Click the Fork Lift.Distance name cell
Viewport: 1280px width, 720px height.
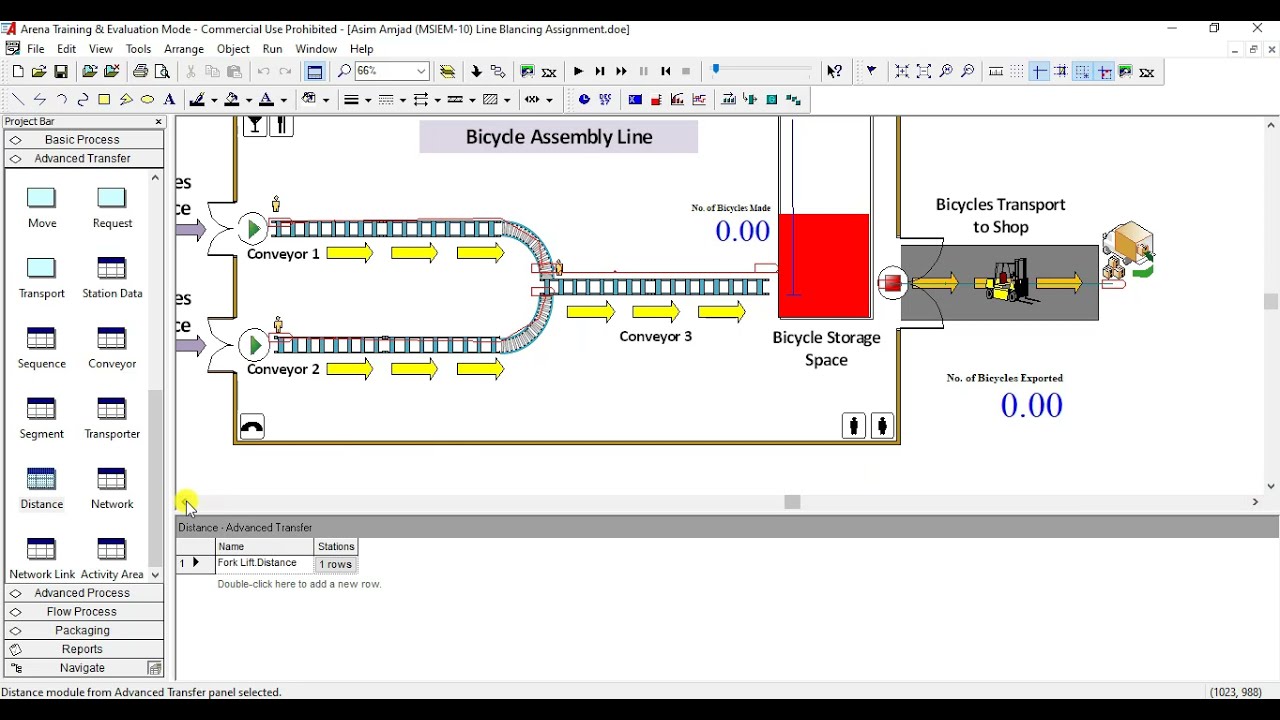click(x=264, y=564)
